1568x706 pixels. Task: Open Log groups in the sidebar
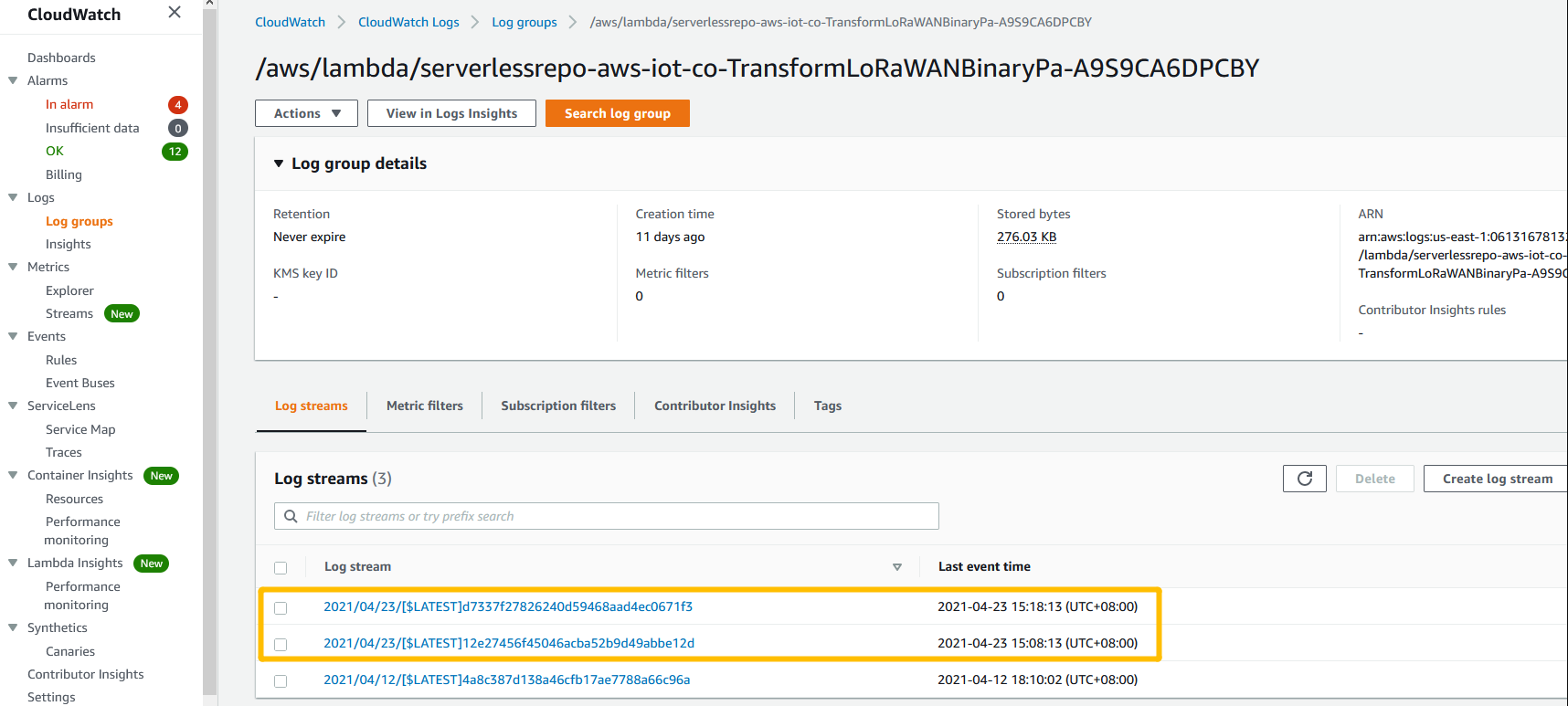79,221
